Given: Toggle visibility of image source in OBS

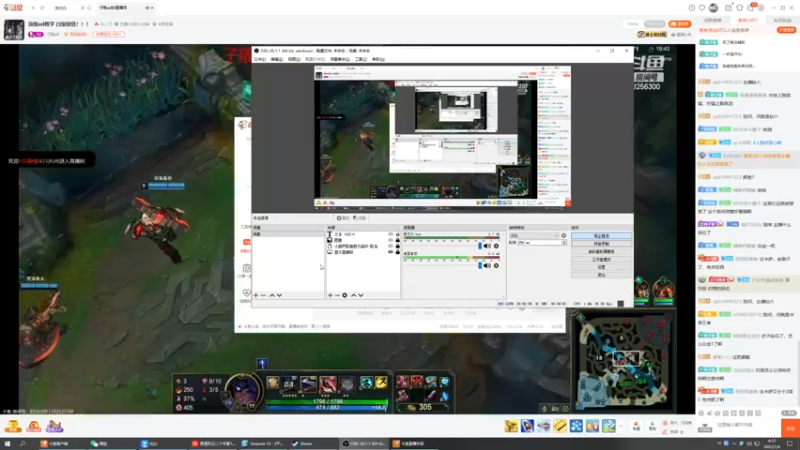Looking at the screenshot, I should (391, 240).
